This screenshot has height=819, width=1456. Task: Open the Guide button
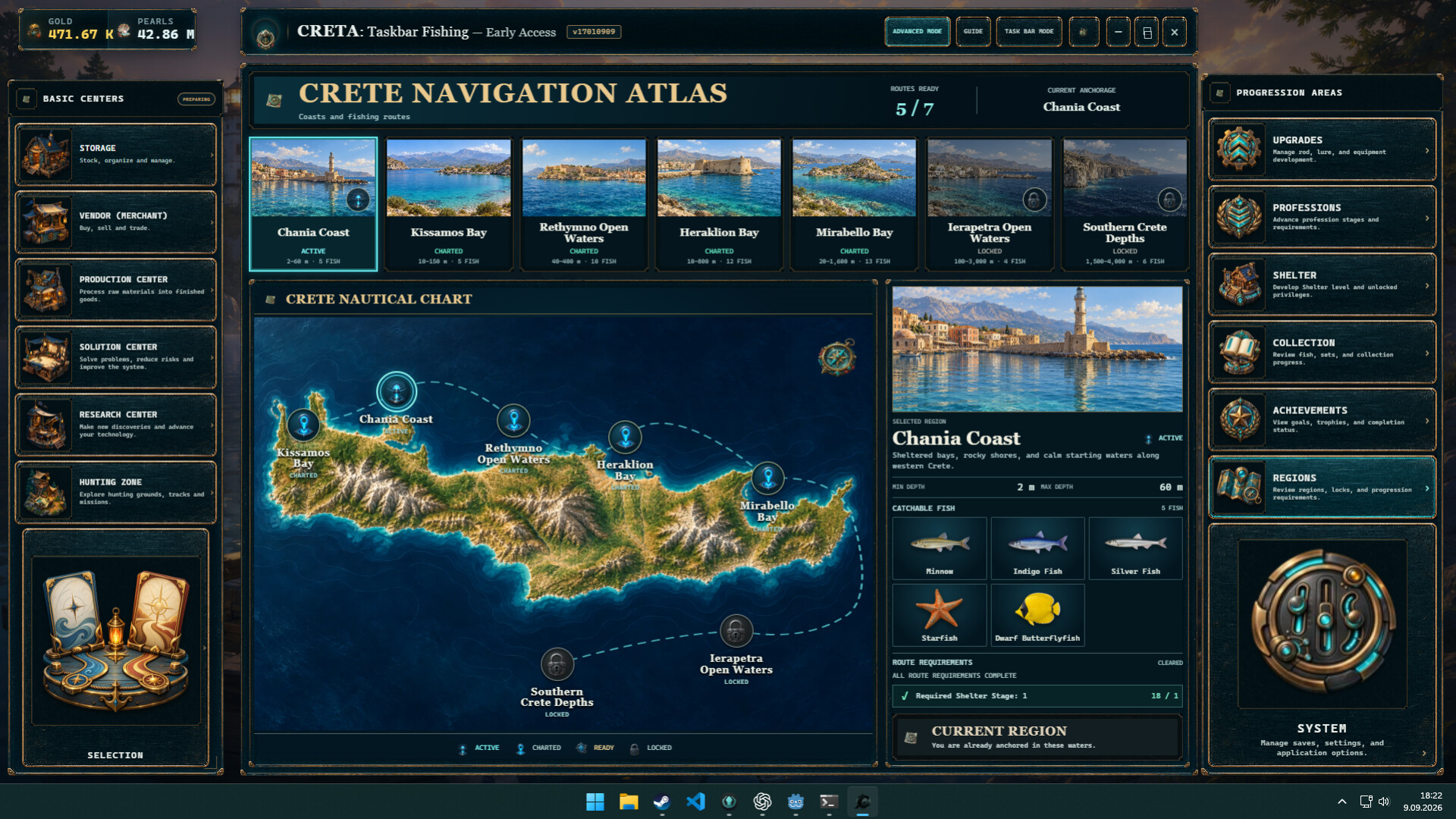(x=973, y=32)
